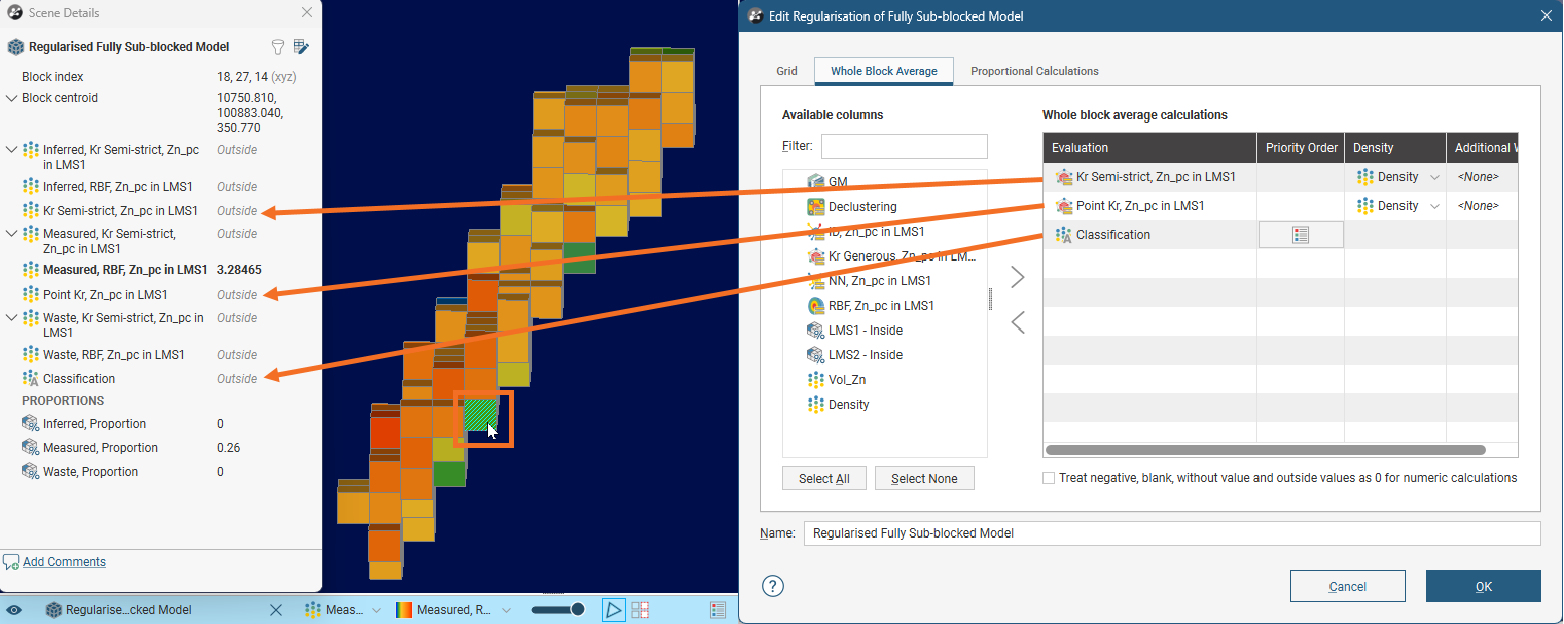Move selected column right with the arrow
The height and width of the screenshot is (624, 1564).
point(1017,277)
